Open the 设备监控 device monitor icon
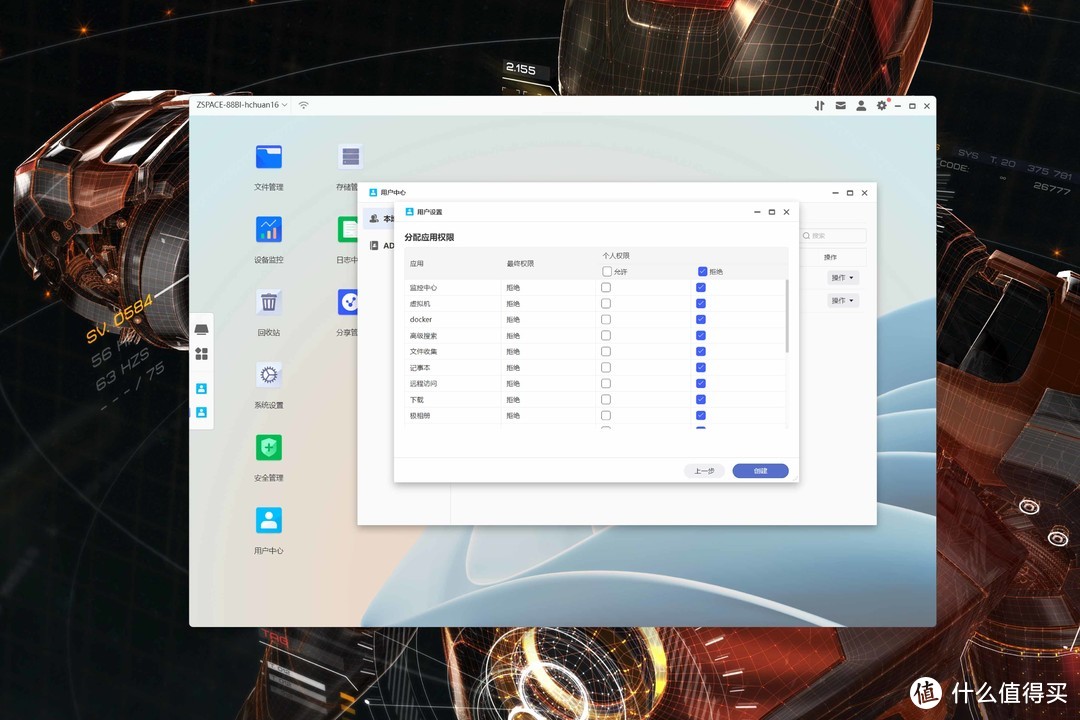 268,230
